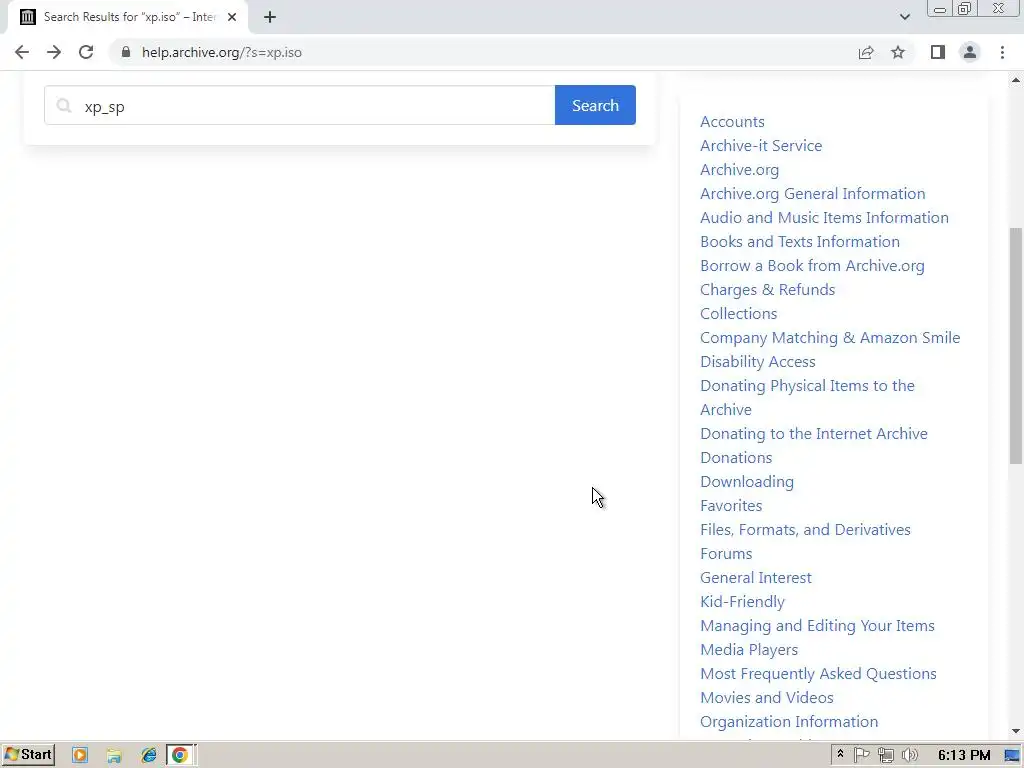The height and width of the screenshot is (768, 1024).
Task: Click the page vertical scrollbar thumb
Action: point(1016,345)
